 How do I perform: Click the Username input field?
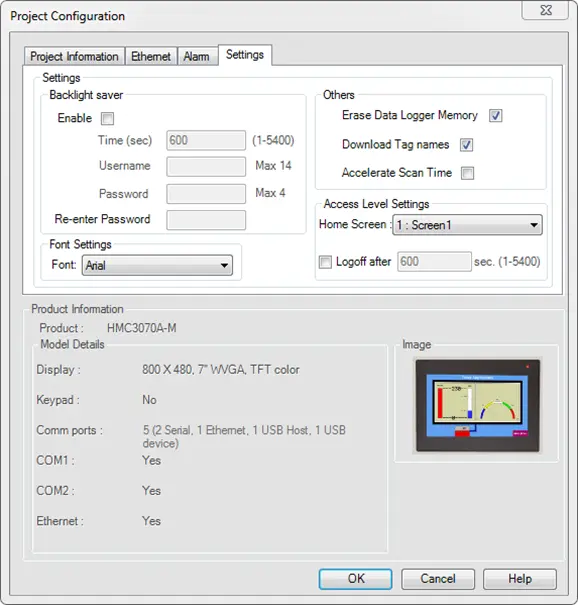206,166
